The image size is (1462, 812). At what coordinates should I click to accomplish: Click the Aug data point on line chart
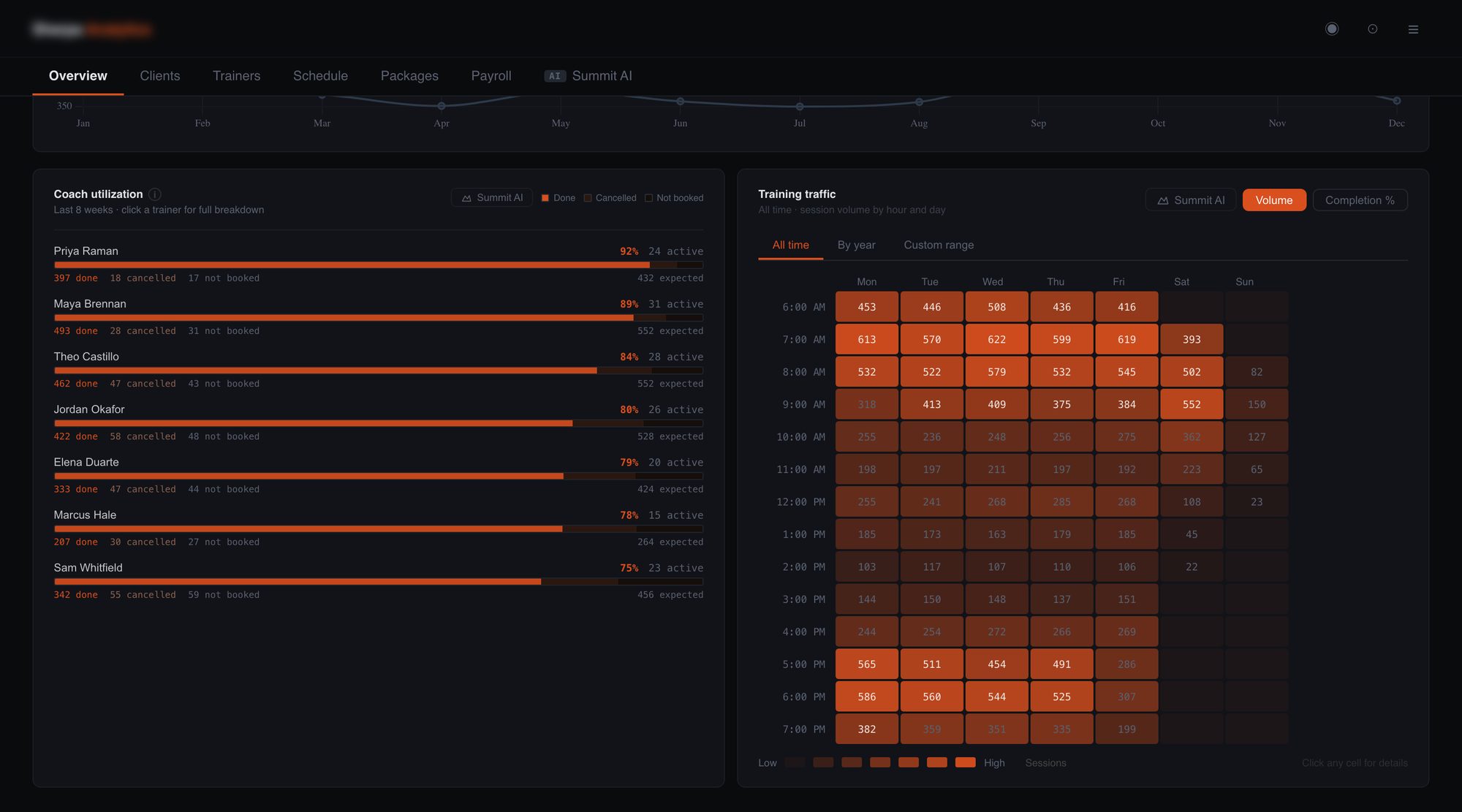coord(919,102)
